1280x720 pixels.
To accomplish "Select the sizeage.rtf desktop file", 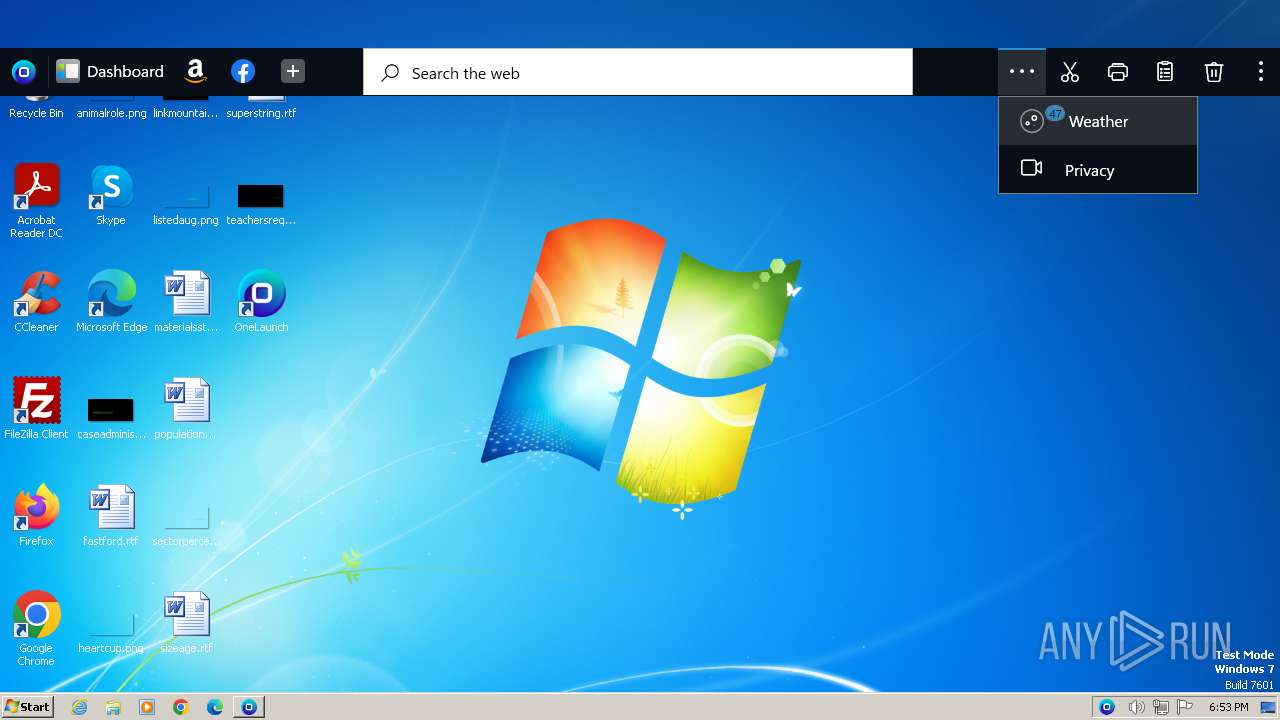I will pyautogui.click(x=186, y=622).
